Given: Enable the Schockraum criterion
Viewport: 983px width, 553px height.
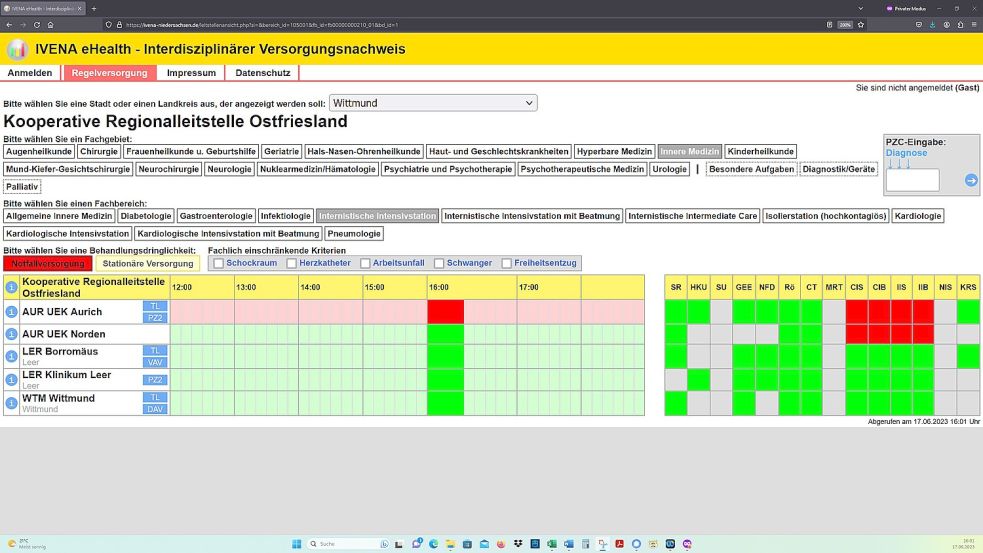Looking at the screenshot, I should click(218, 263).
